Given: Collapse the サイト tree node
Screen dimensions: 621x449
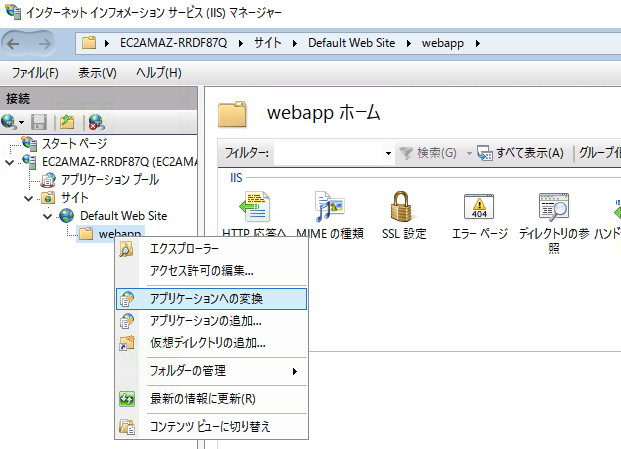Looking at the screenshot, I should [29, 198].
